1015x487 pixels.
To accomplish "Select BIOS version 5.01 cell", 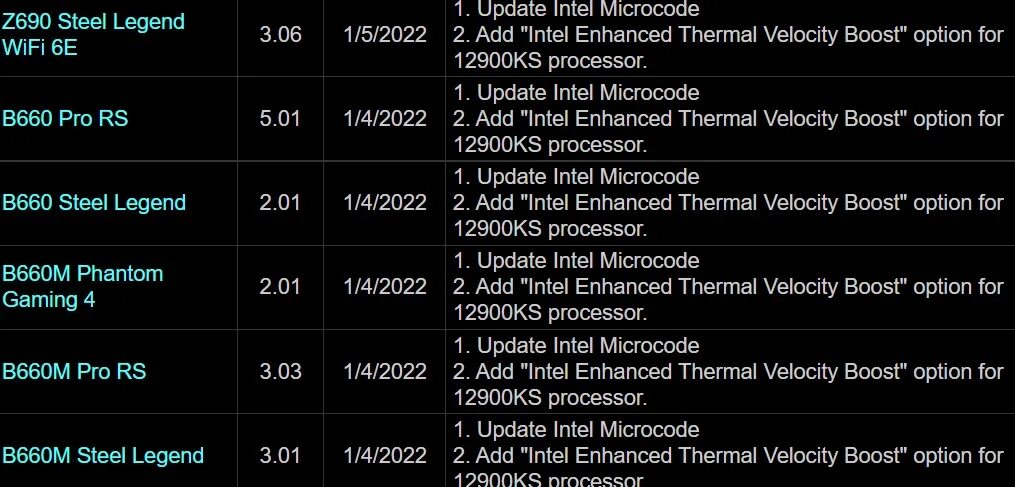I will coord(280,119).
